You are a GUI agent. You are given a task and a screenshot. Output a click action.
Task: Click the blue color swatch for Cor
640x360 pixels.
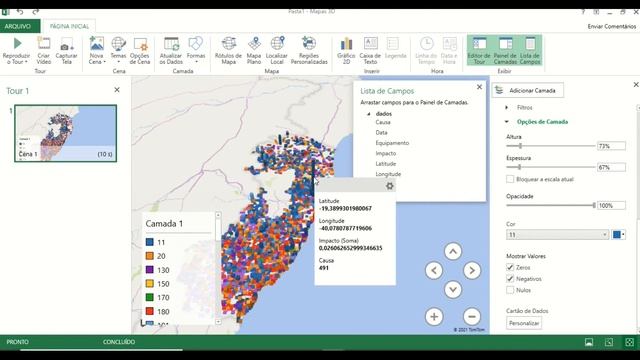click(x=617, y=235)
